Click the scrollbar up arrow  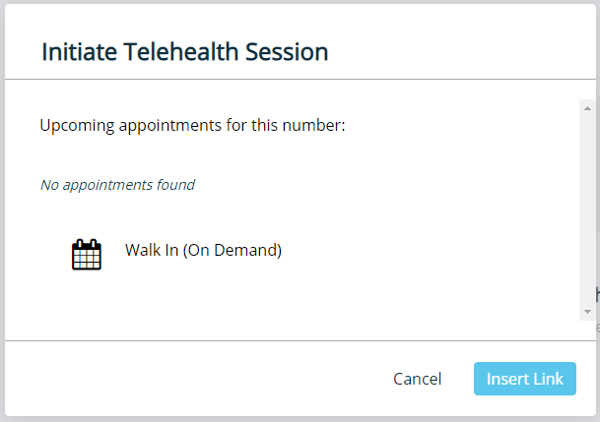587,106
